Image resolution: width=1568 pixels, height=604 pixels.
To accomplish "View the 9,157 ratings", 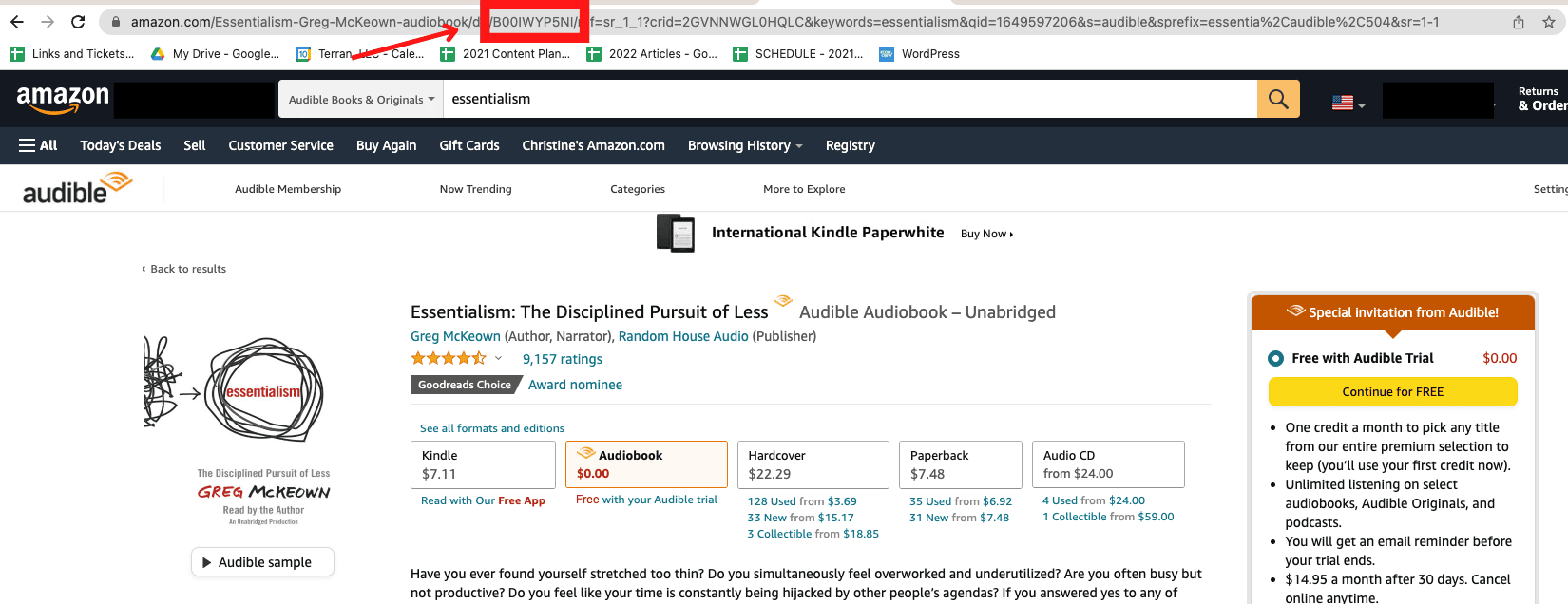I will coord(563,359).
